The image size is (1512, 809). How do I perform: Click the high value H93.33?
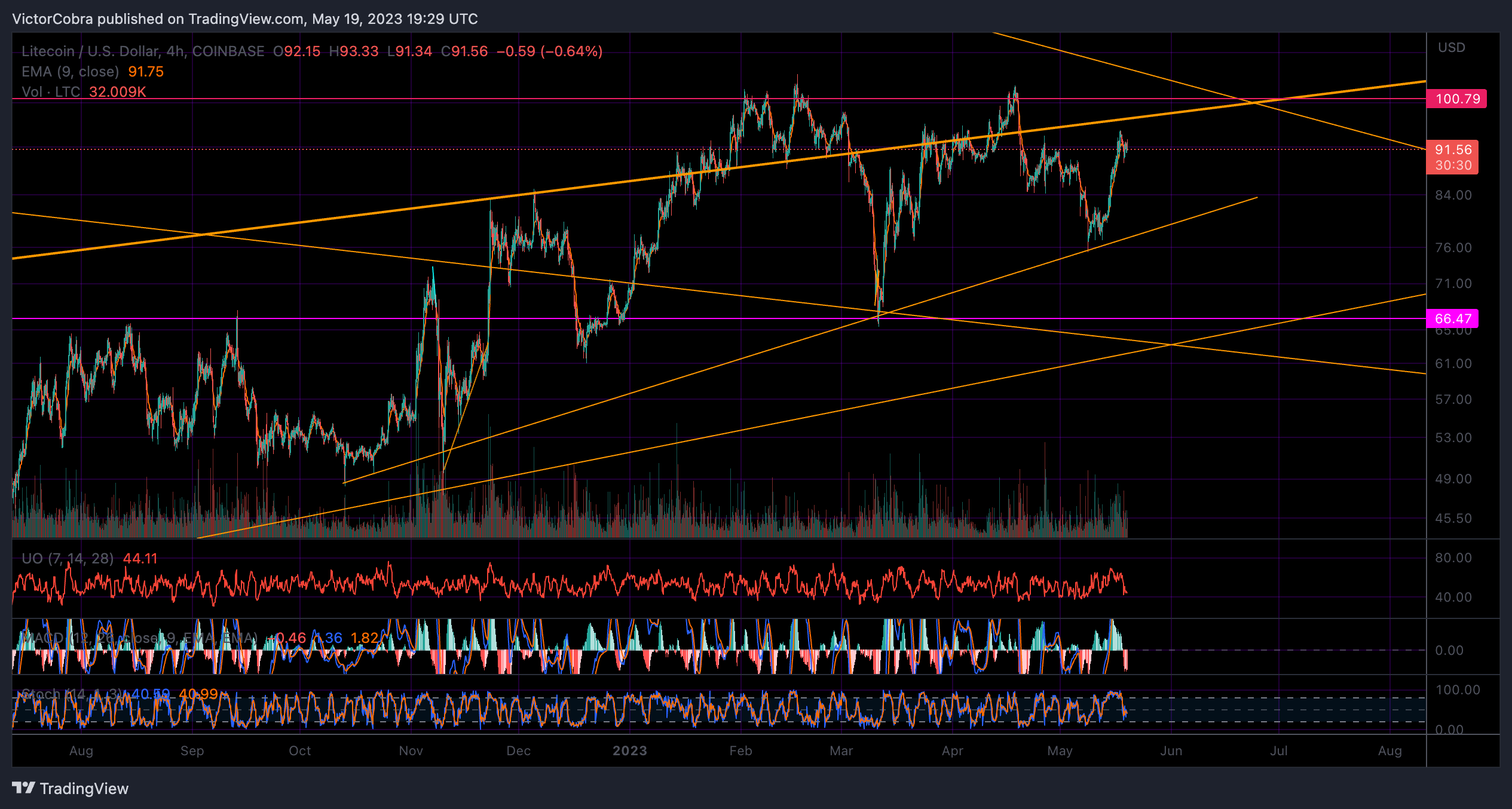[x=354, y=51]
